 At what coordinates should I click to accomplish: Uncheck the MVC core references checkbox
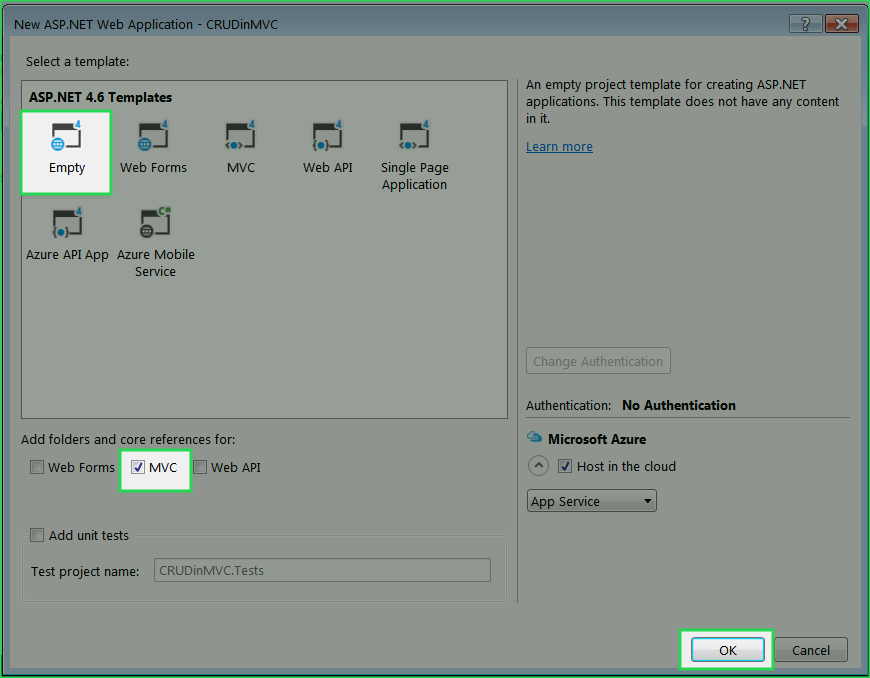[x=138, y=467]
